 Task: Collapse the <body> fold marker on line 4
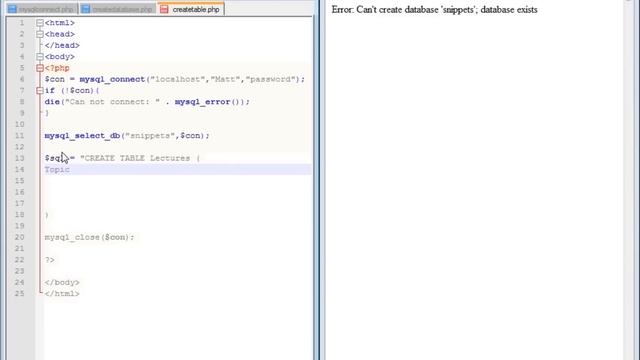pos(40,57)
